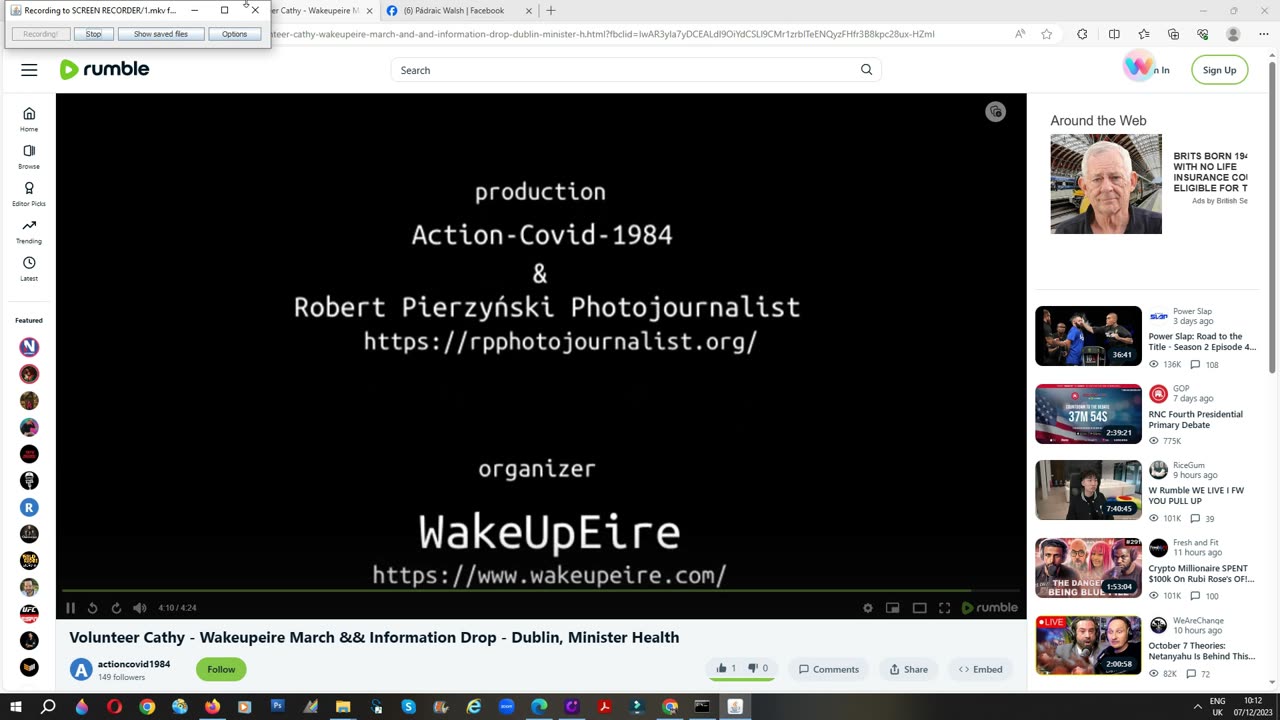Open a new browser tab
1280x720 pixels.
pyautogui.click(x=550, y=11)
